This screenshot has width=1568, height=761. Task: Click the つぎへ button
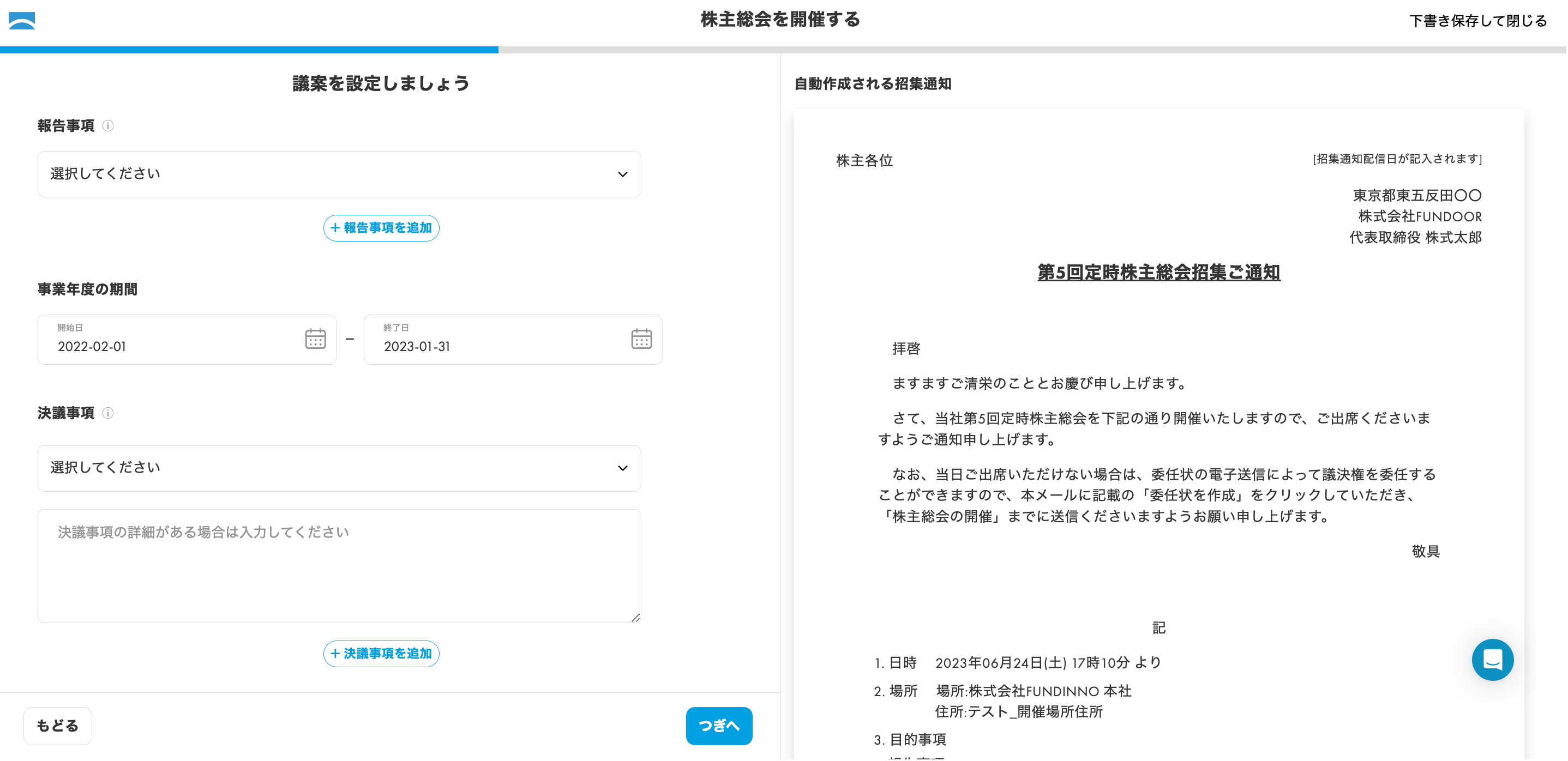(x=718, y=726)
